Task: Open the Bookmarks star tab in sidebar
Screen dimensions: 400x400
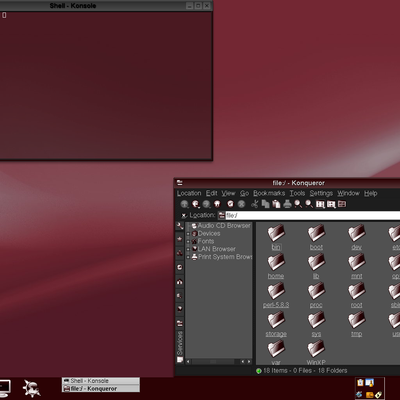Action: [180, 239]
